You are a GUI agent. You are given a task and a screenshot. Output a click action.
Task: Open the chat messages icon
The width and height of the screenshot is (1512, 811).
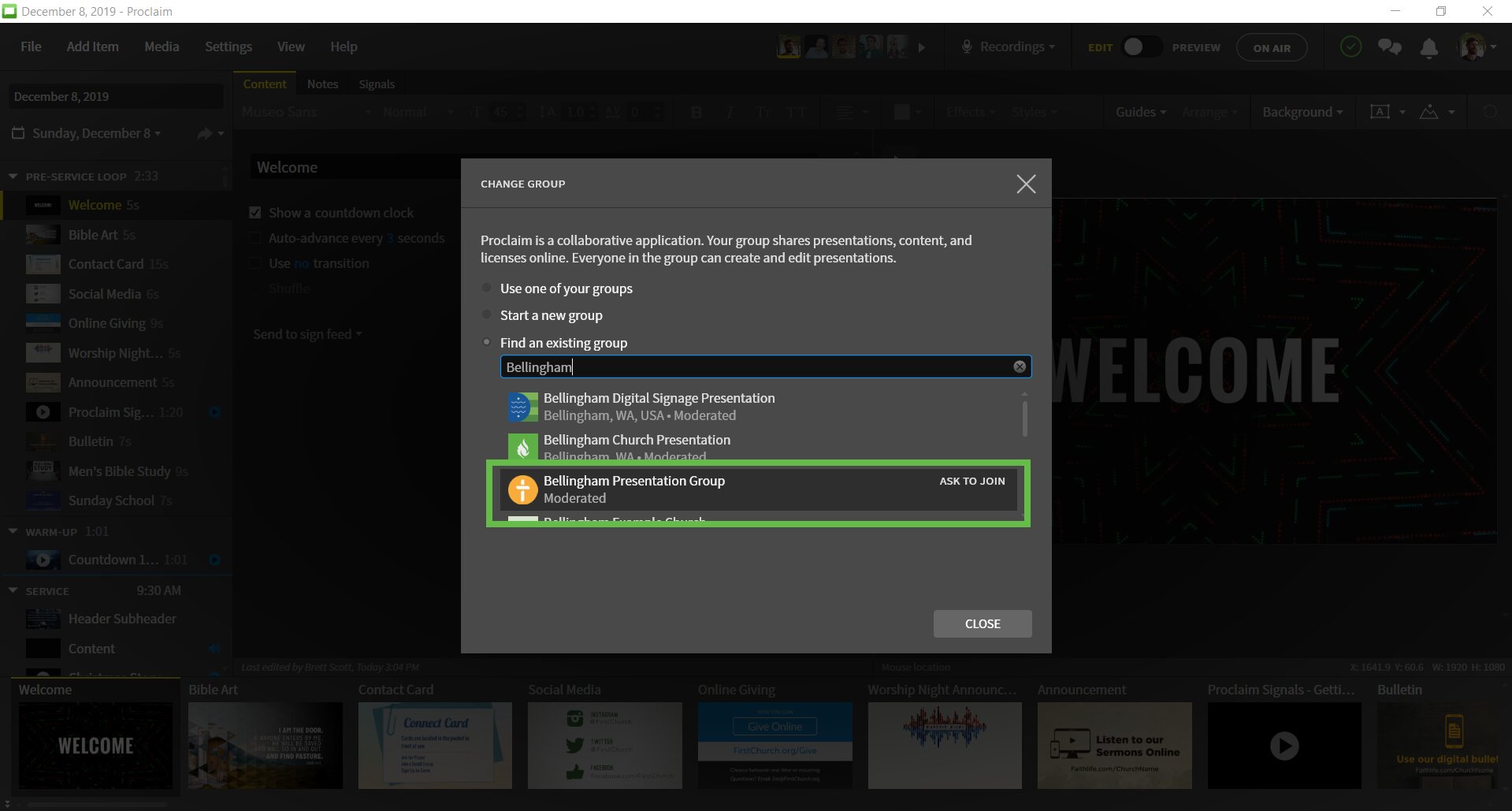tap(1389, 47)
